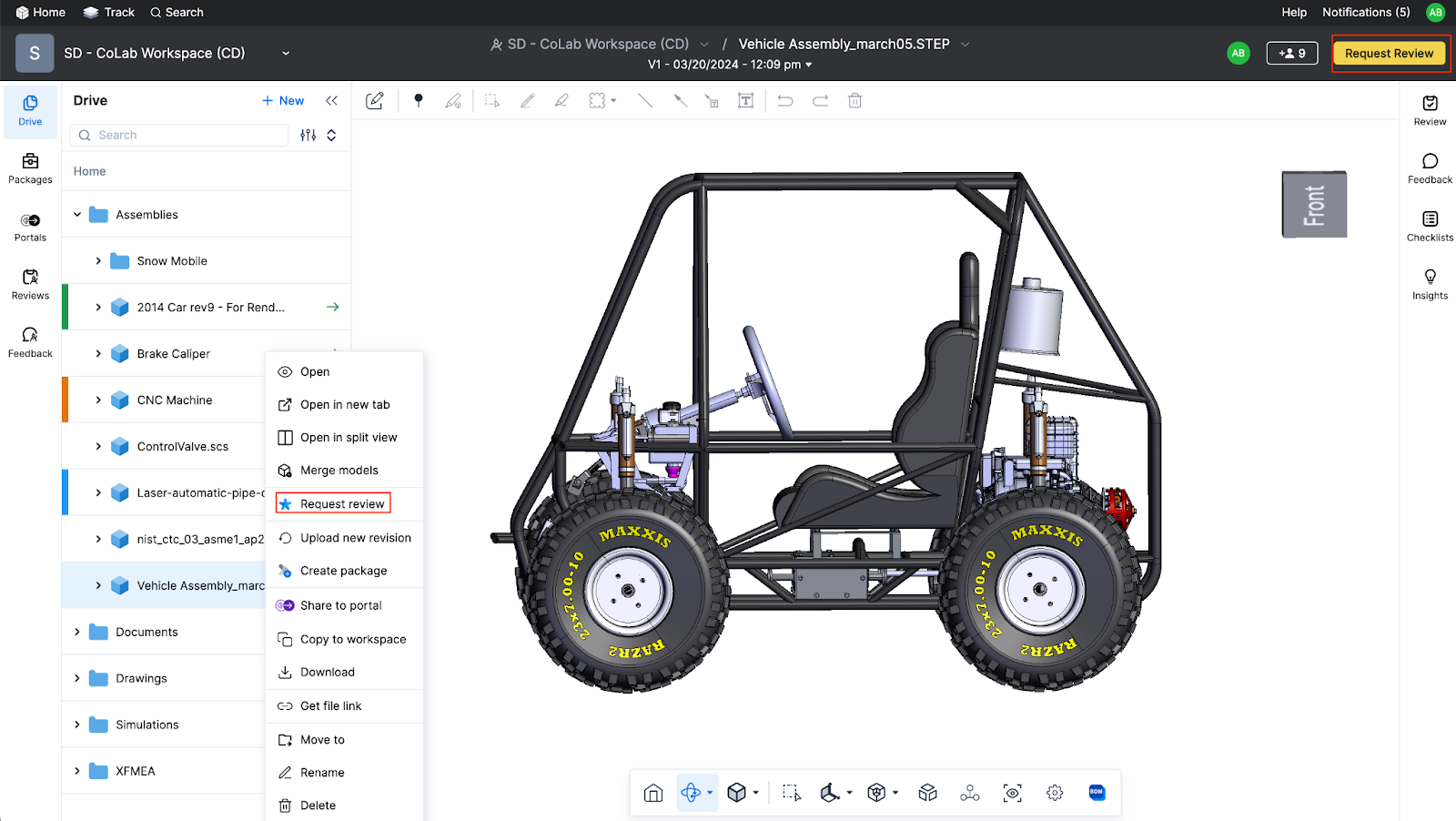Screen dimensions: 1456x821
Task: Choose Download from context menu
Action: (344, 672)
